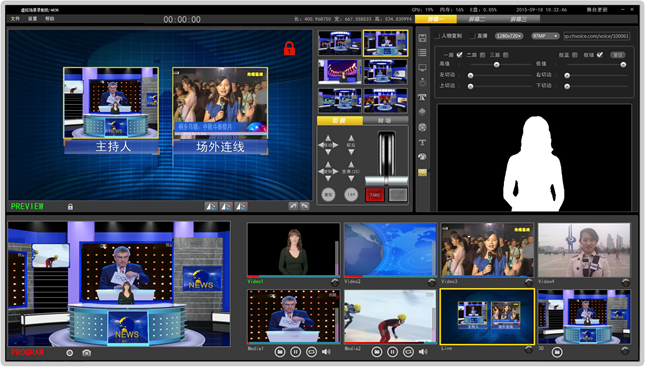Adjust the 高值 slider handle

click(x=497, y=65)
